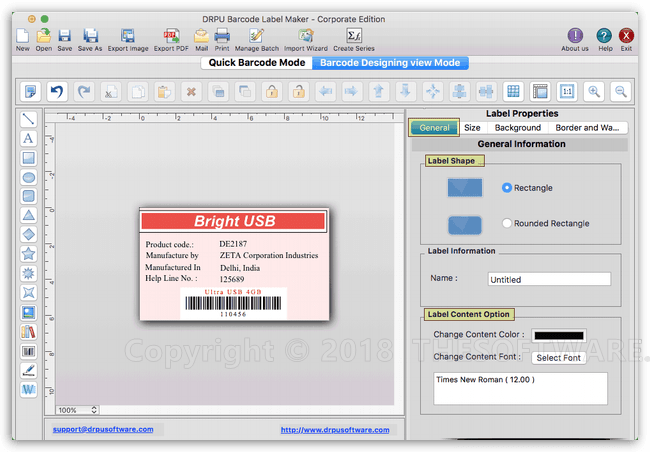Viewport: 650px width, 452px height.
Task: Click the black content color swatch
Action: pos(558,335)
